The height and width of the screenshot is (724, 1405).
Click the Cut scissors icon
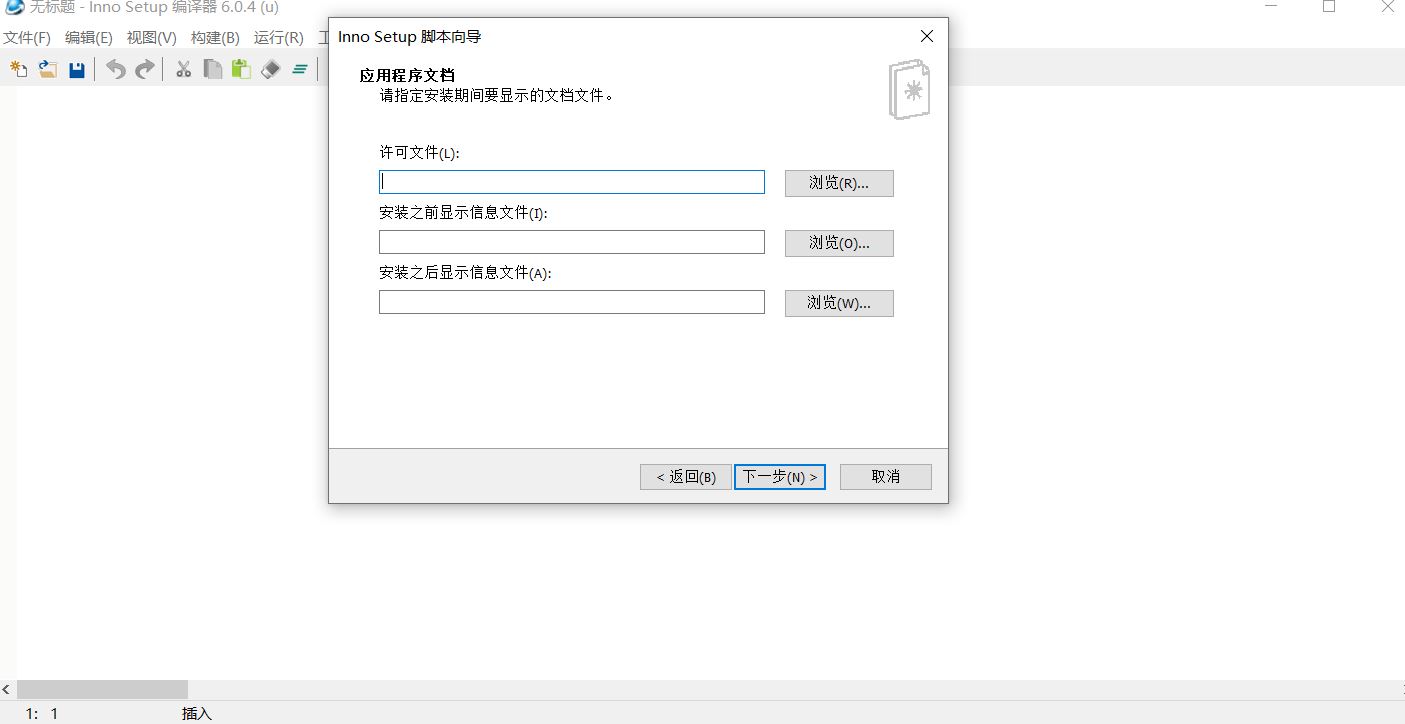pyautogui.click(x=183, y=69)
